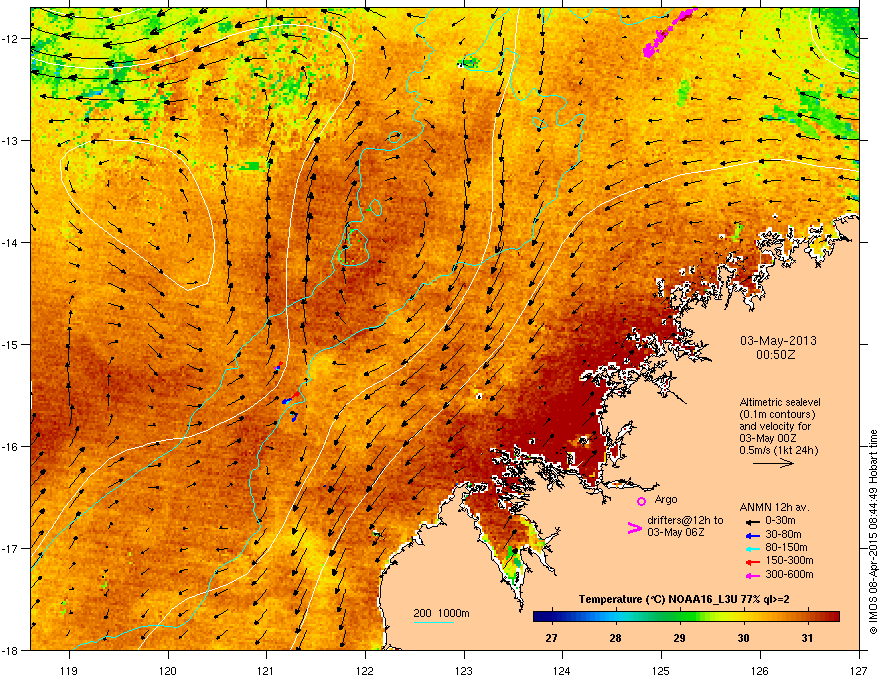Click the IMOS copyright timestamp text

point(873,532)
